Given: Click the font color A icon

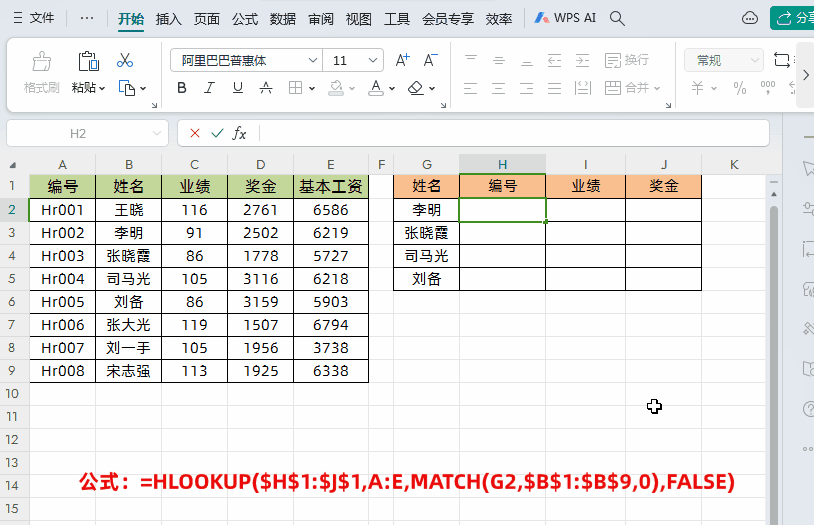Looking at the screenshot, I should (376, 88).
